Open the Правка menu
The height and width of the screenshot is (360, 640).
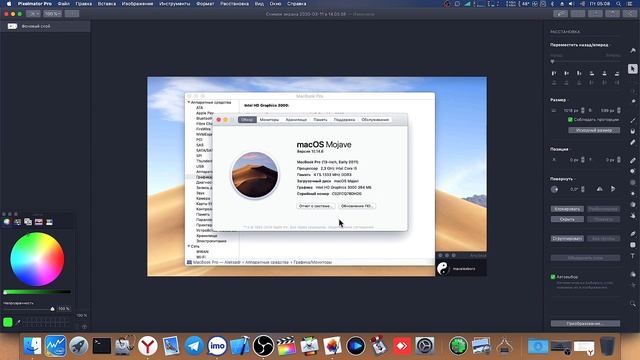tap(84, 4)
